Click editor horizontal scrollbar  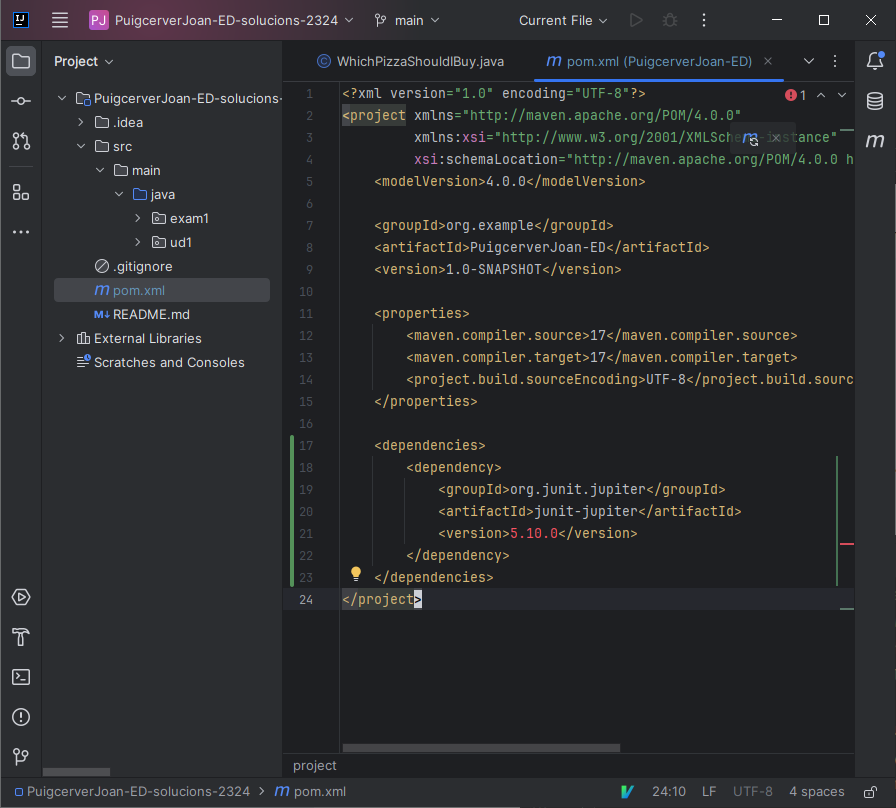[x=481, y=748]
